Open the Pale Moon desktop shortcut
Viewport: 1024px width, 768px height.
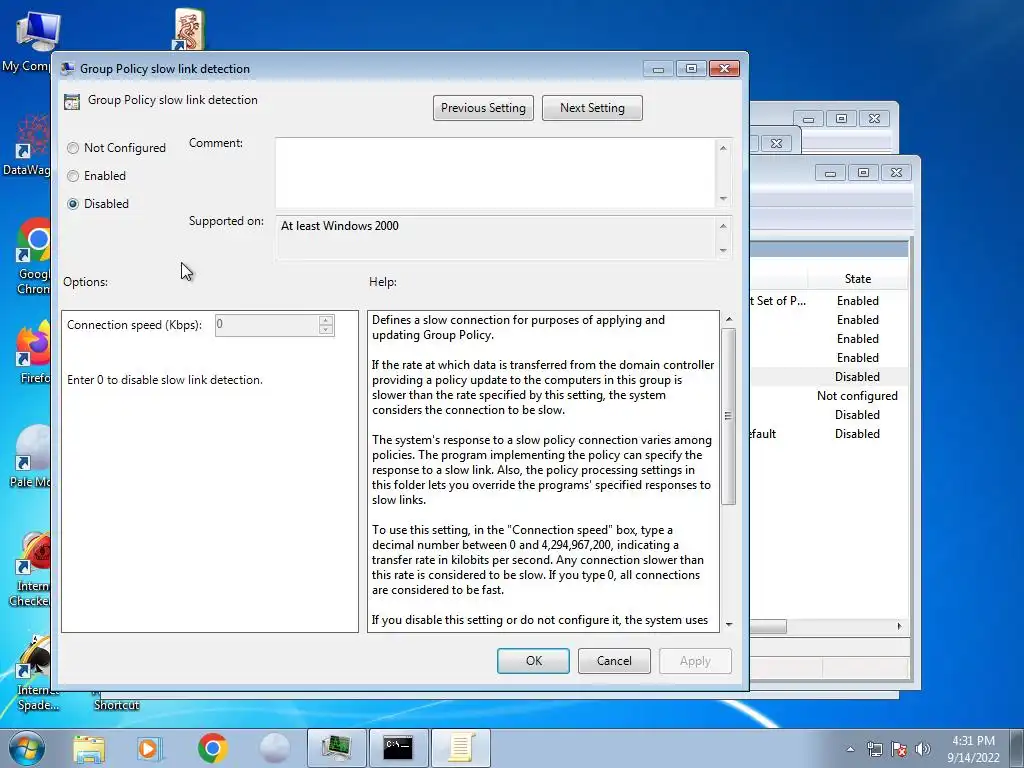[30, 456]
